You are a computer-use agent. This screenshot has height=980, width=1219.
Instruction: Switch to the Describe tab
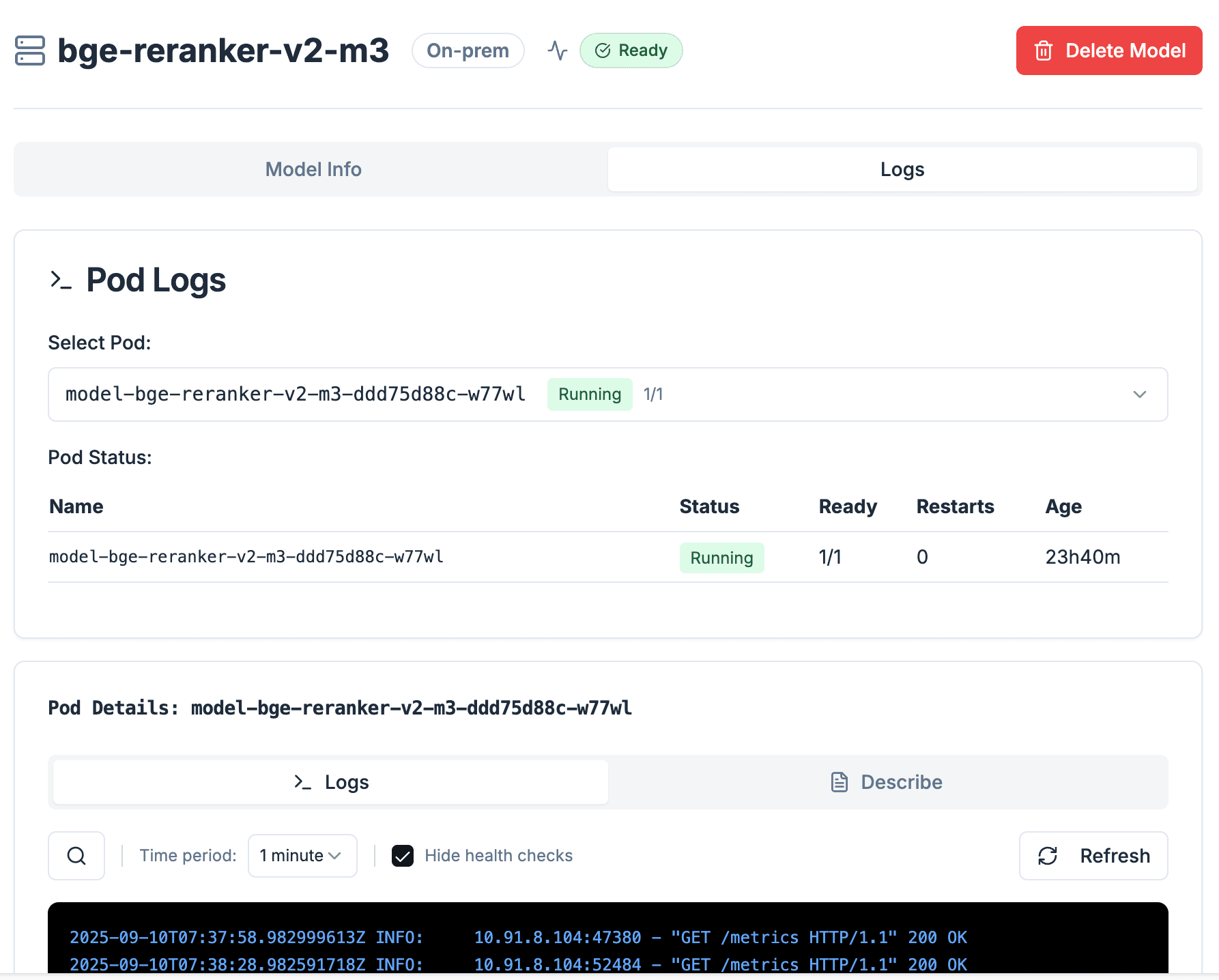pos(887,782)
